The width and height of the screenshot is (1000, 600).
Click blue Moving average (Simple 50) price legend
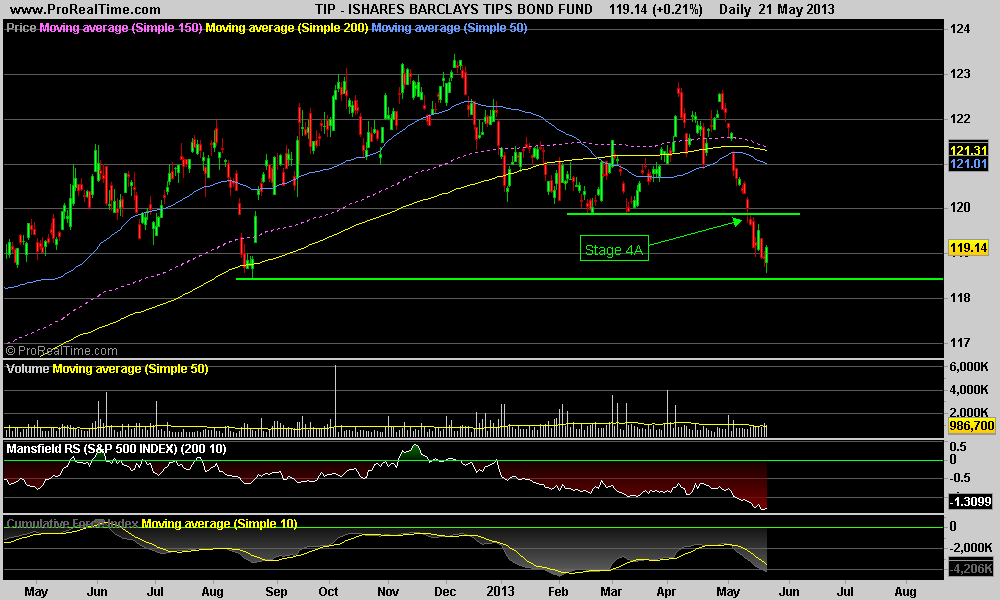click(x=449, y=28)
